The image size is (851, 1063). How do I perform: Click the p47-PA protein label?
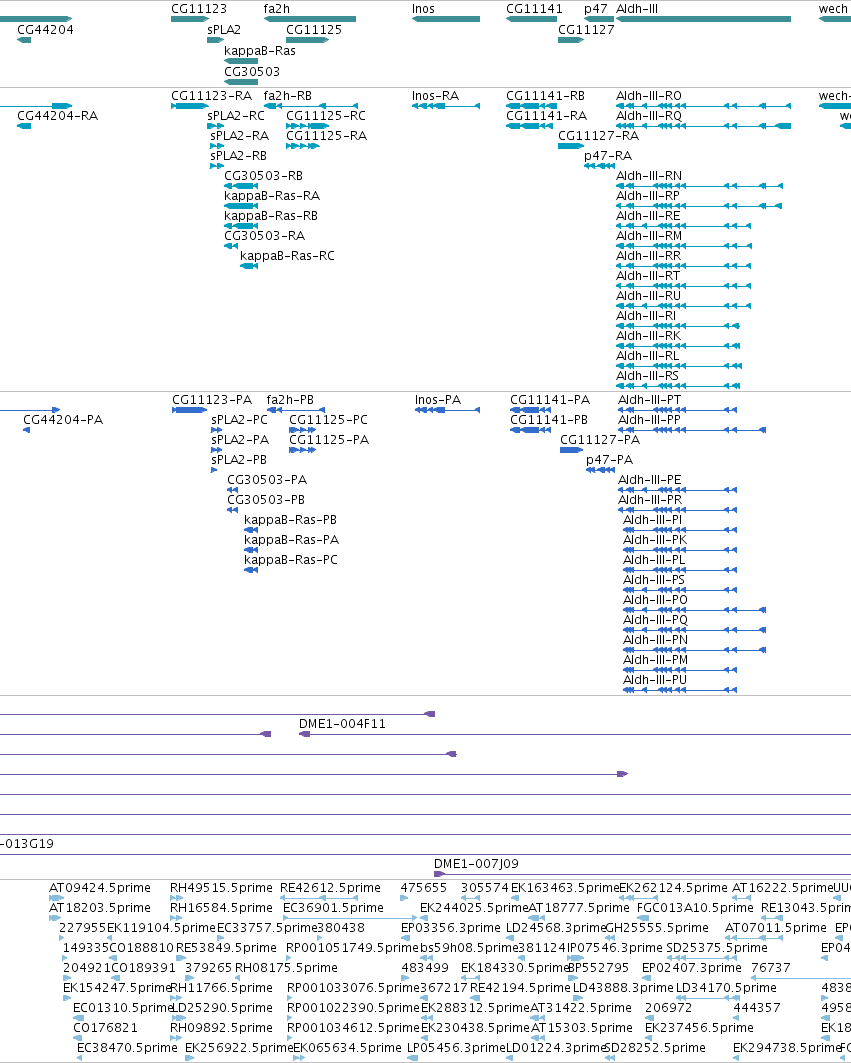(x=610, y=460)
